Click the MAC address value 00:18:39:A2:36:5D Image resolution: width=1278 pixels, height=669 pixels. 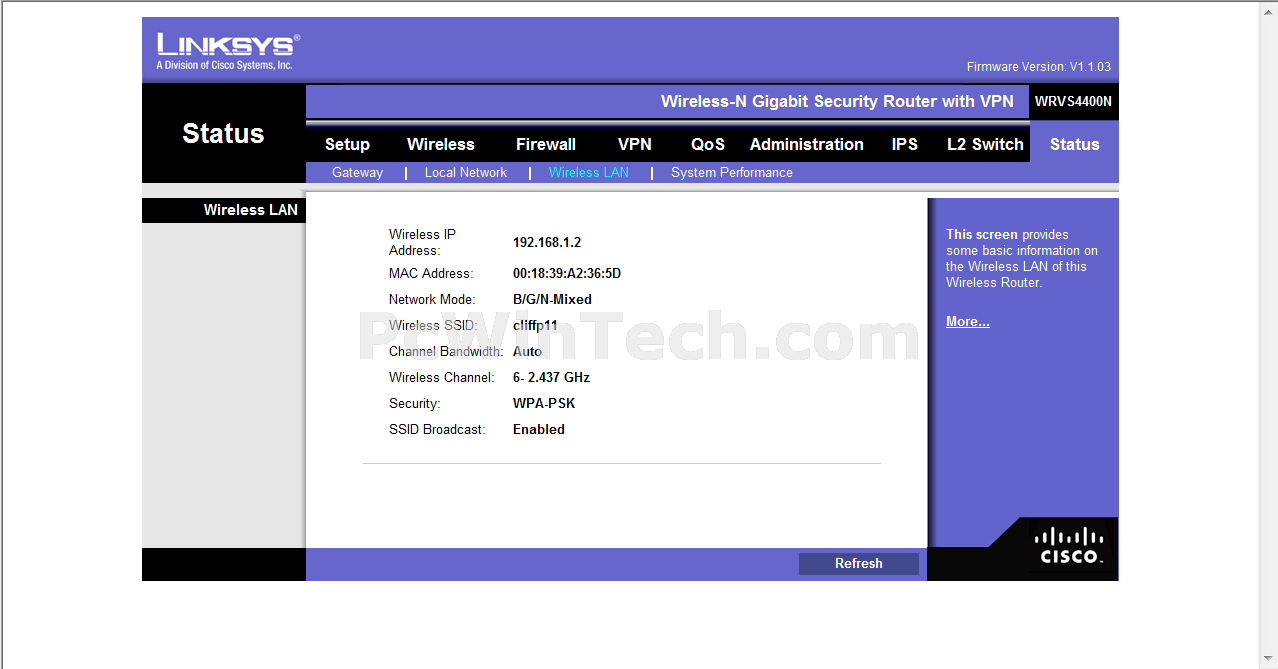(x=567, y=273)
